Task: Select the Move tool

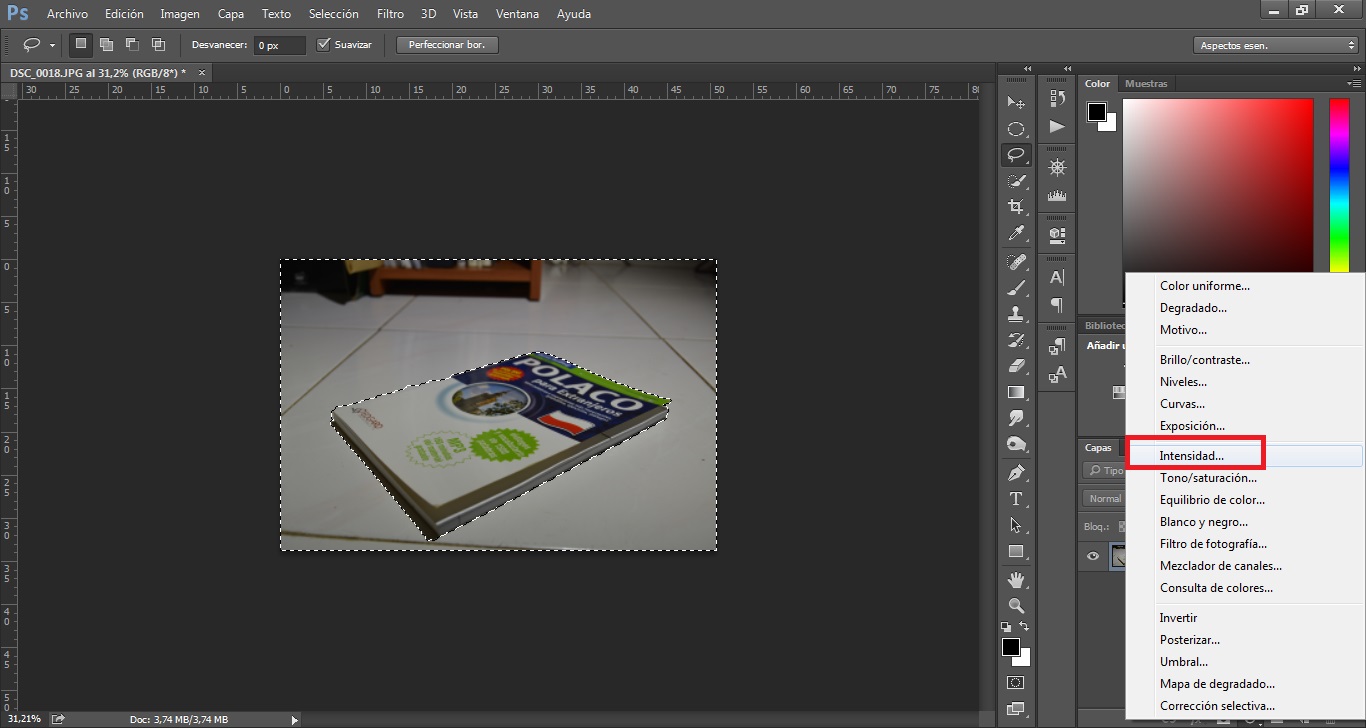Action: 1016,103
